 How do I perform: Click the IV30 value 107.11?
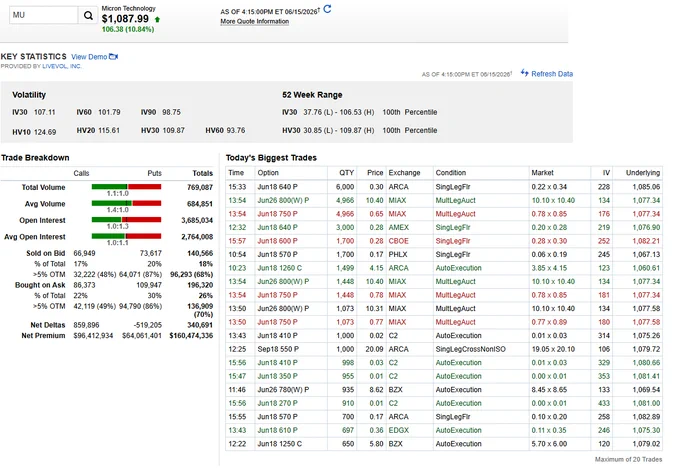pos(45,112)
